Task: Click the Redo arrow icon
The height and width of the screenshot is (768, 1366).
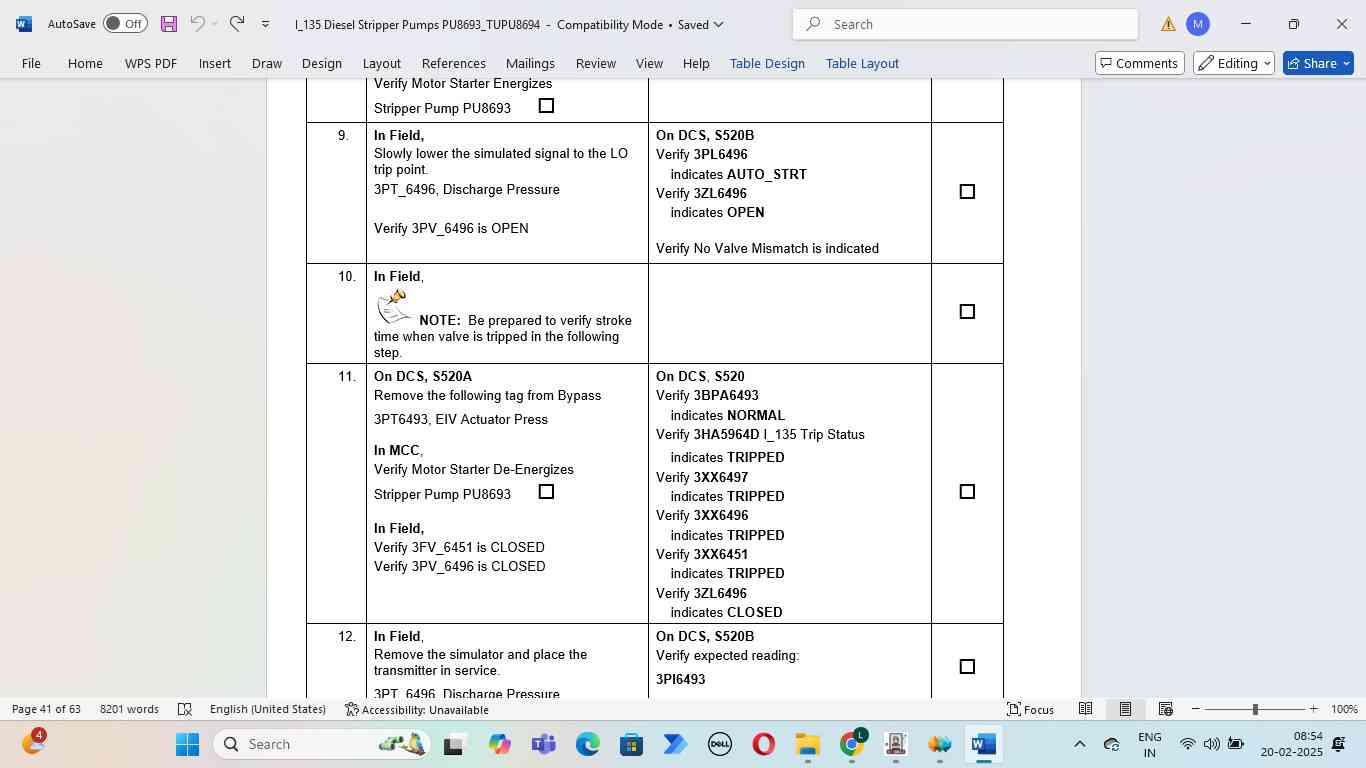Action: pyautogui.click(x=237, y=24)
